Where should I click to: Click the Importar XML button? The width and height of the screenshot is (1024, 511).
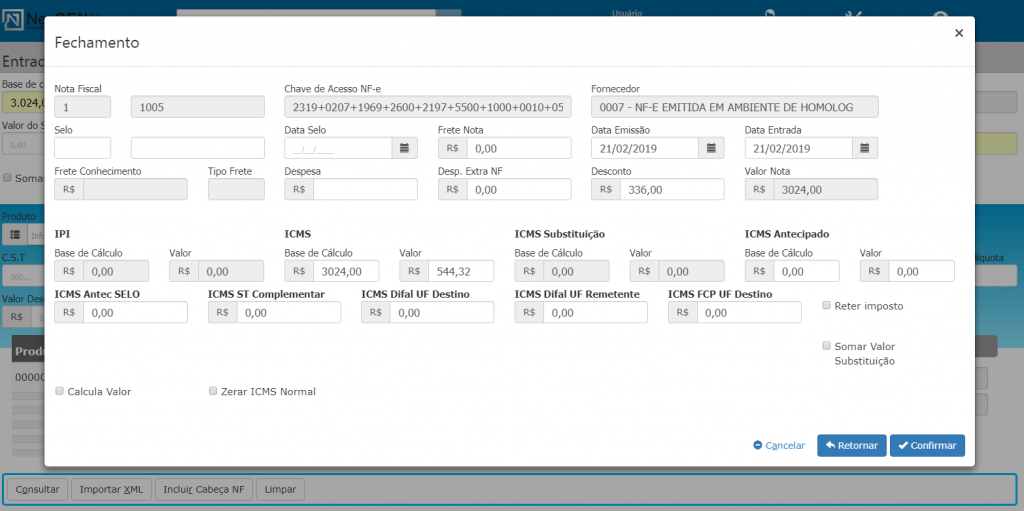(x=111, y=490)
